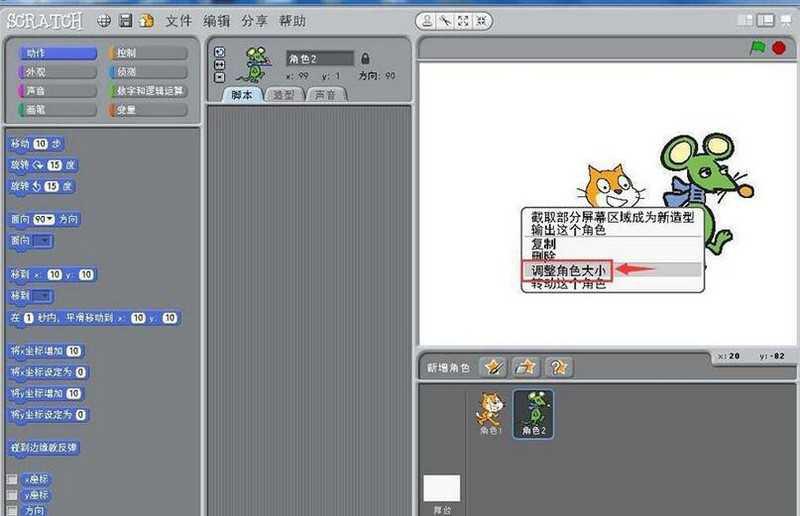The width and height of the screenshot is (800, 516).
Task: Click the green flag to start scripts
Action: coord(757,47)
